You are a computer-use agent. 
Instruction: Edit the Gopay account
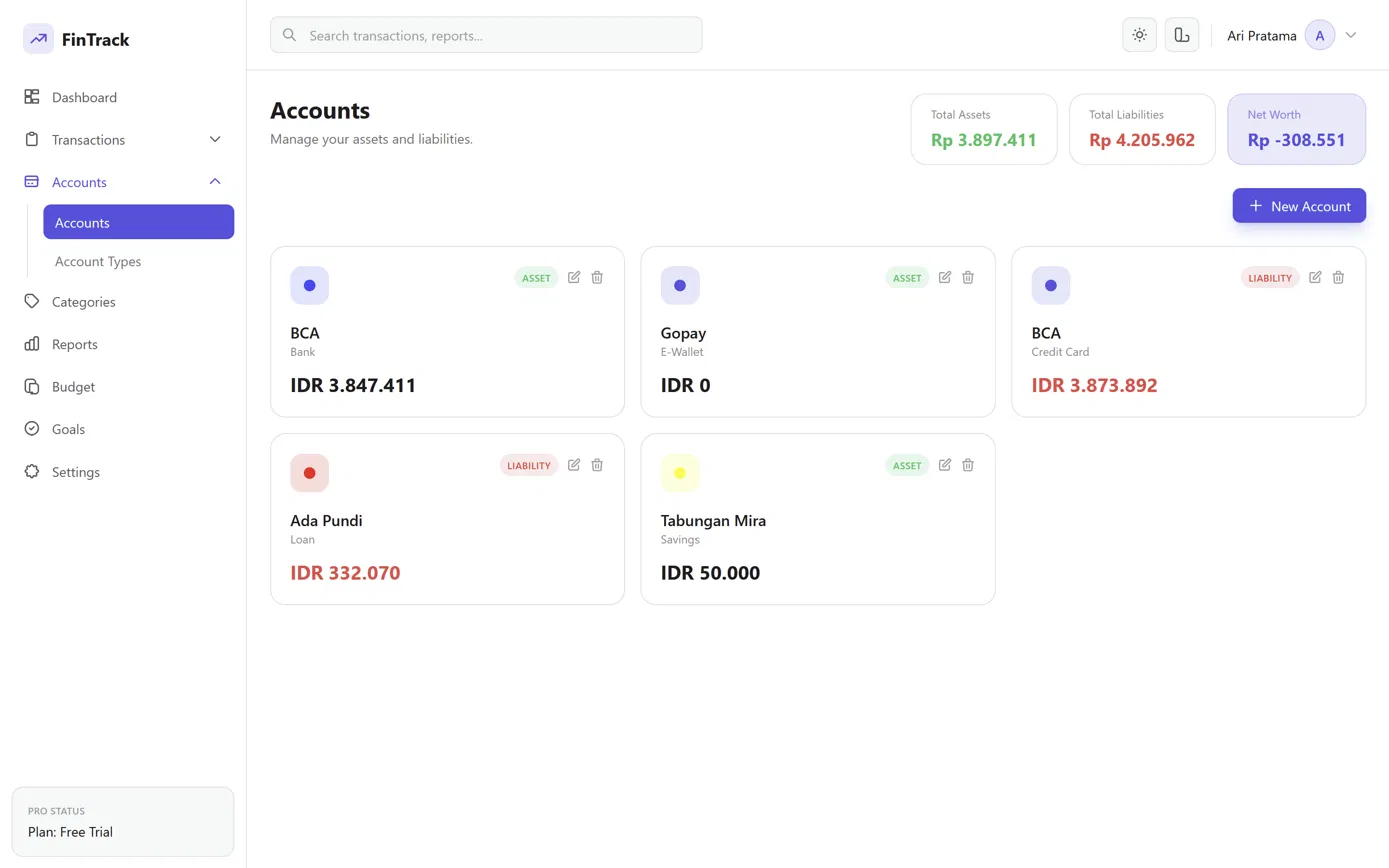tap(945, 277)
